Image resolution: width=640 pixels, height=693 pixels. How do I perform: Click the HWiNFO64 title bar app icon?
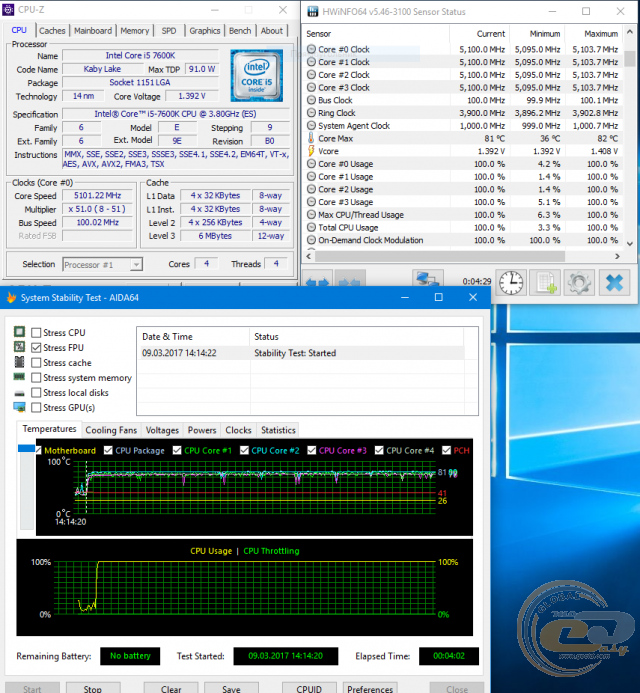click(312, 11)
